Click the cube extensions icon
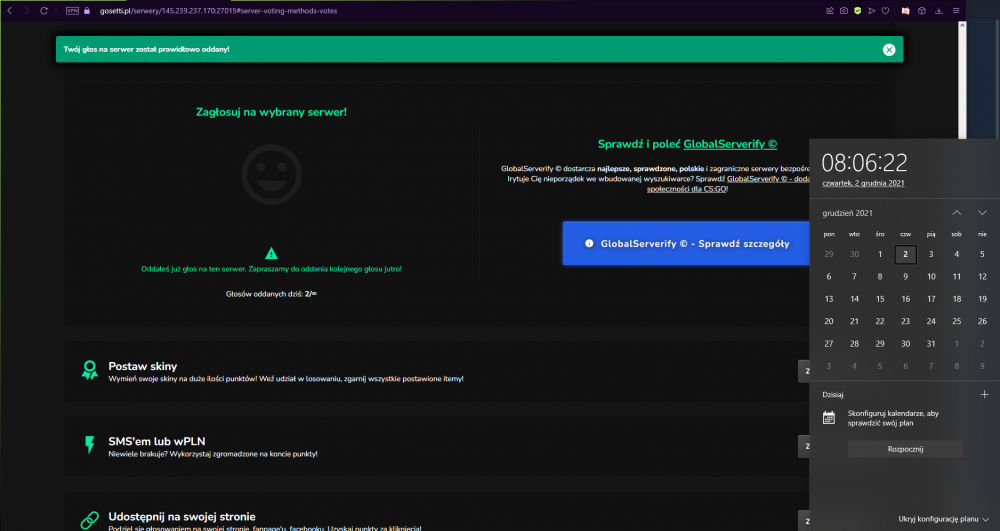Image resolution: width=1000 pixels, height=531 pixels. point(922,11)
